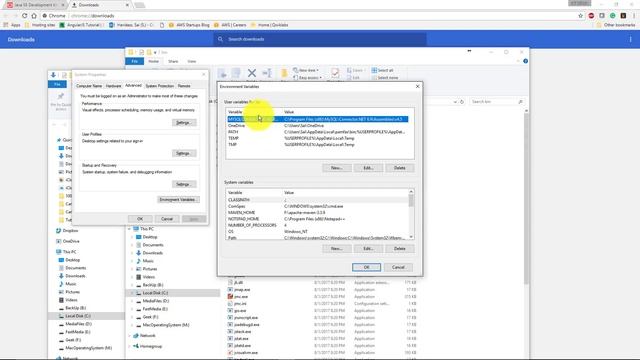The height and width of the screenshot is (360, 640).
Task: Click the New folder icon in ribbon
Action: coord(284,73)
